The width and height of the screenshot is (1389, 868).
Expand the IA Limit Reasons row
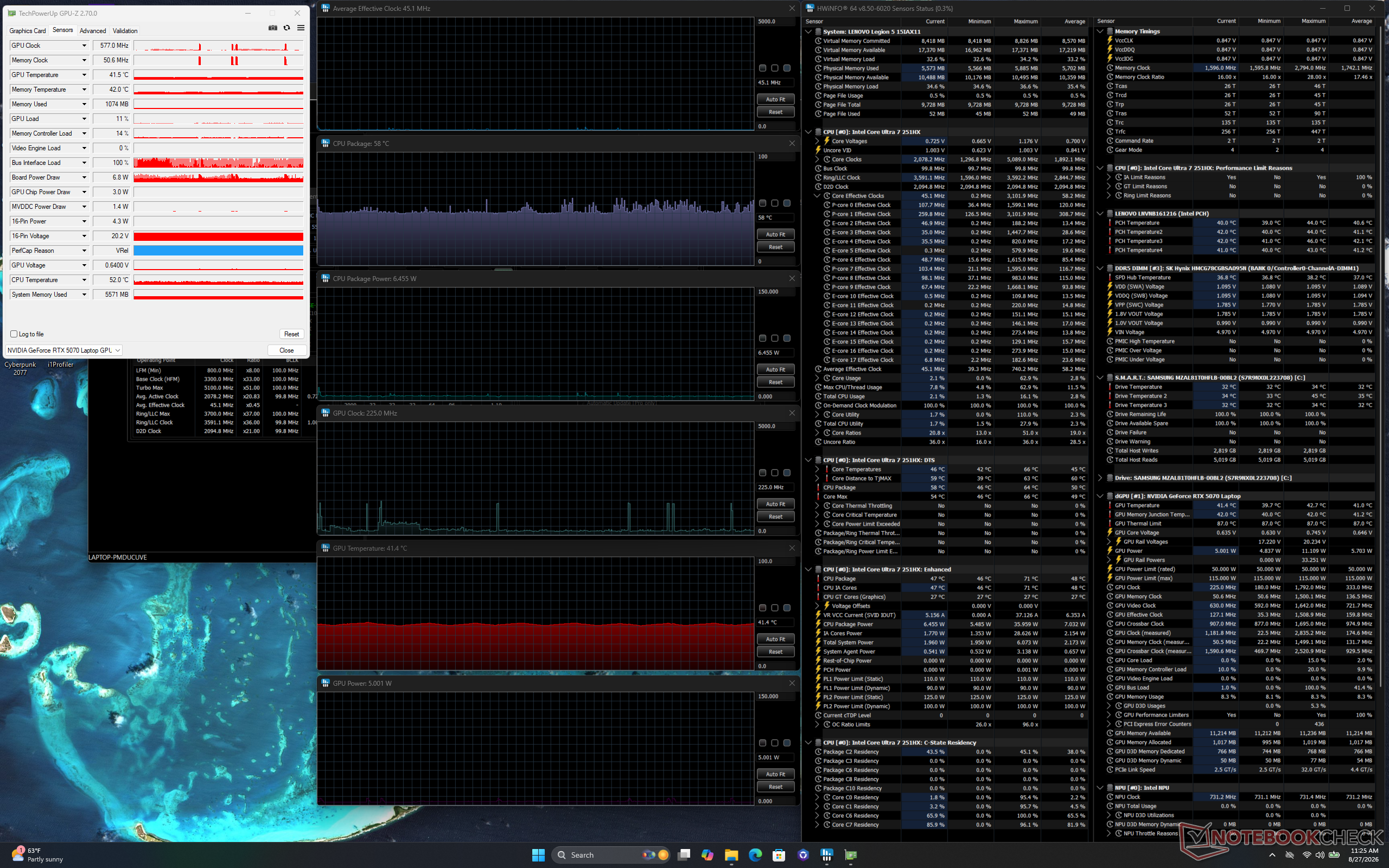point(1109,177)
